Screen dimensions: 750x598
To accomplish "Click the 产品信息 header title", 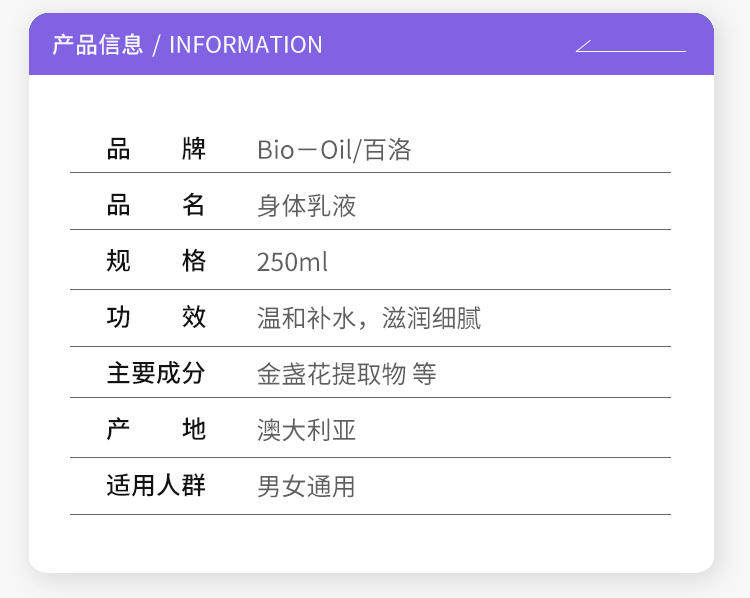I will click(98, 45).
